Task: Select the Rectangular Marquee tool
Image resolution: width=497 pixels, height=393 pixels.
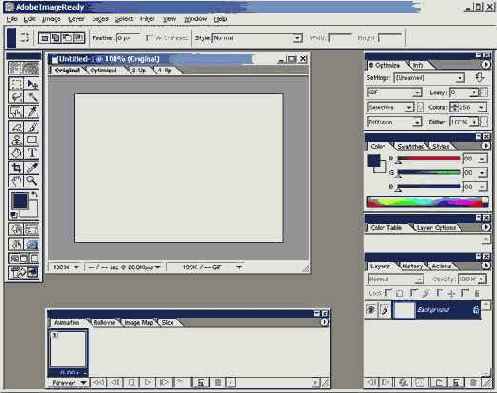Action: tap(16, 83)
